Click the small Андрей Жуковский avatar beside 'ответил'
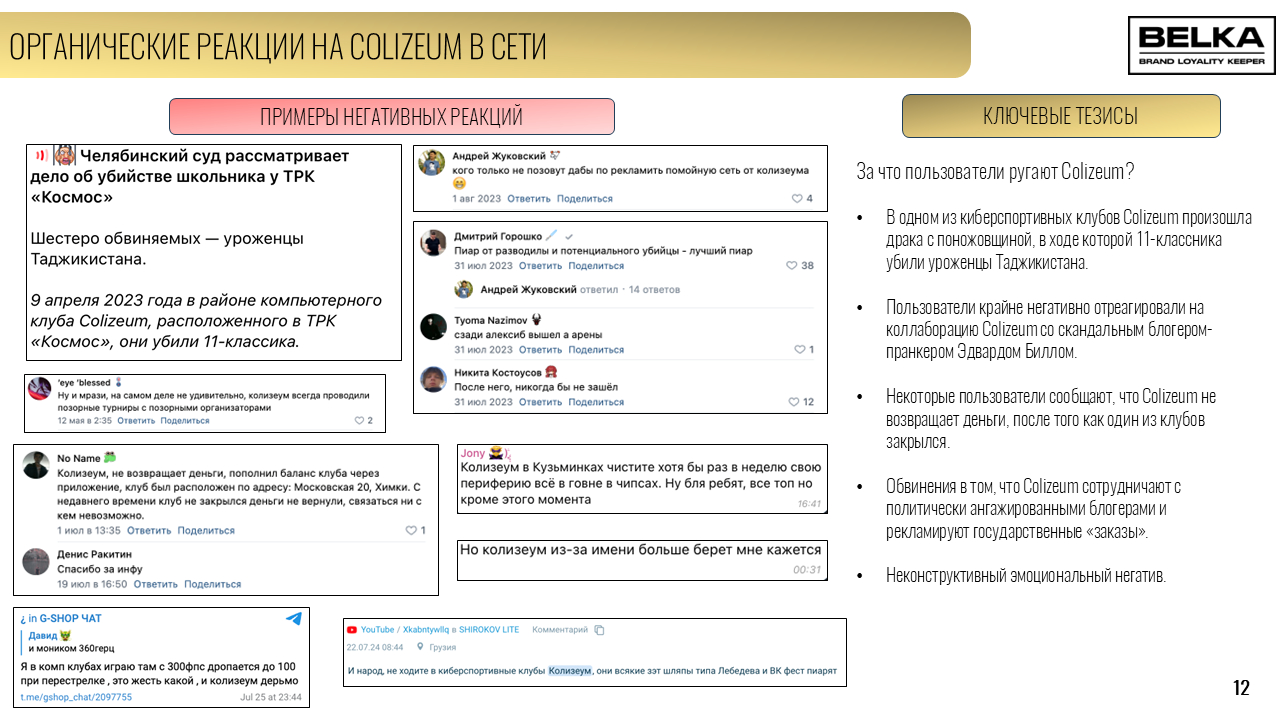Viewport: 1280px width, 720px height. (464, 290)
